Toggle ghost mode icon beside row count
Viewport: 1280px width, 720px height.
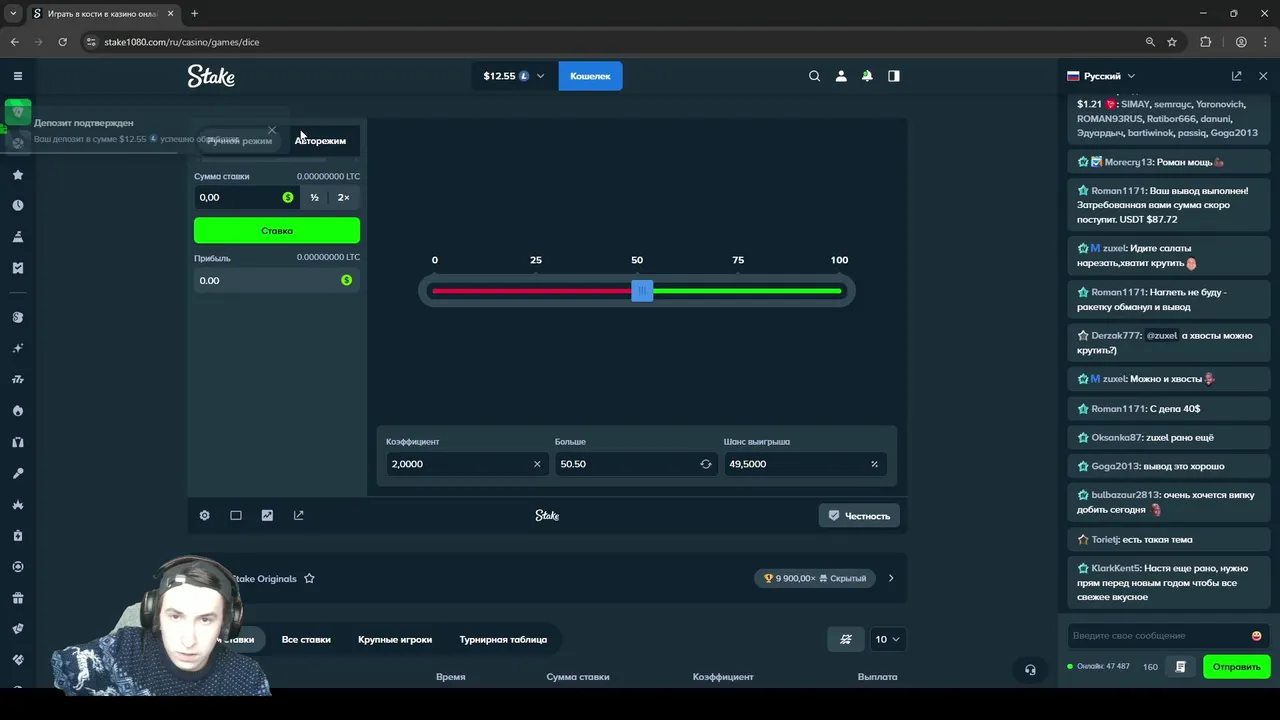tap(846, 639)
